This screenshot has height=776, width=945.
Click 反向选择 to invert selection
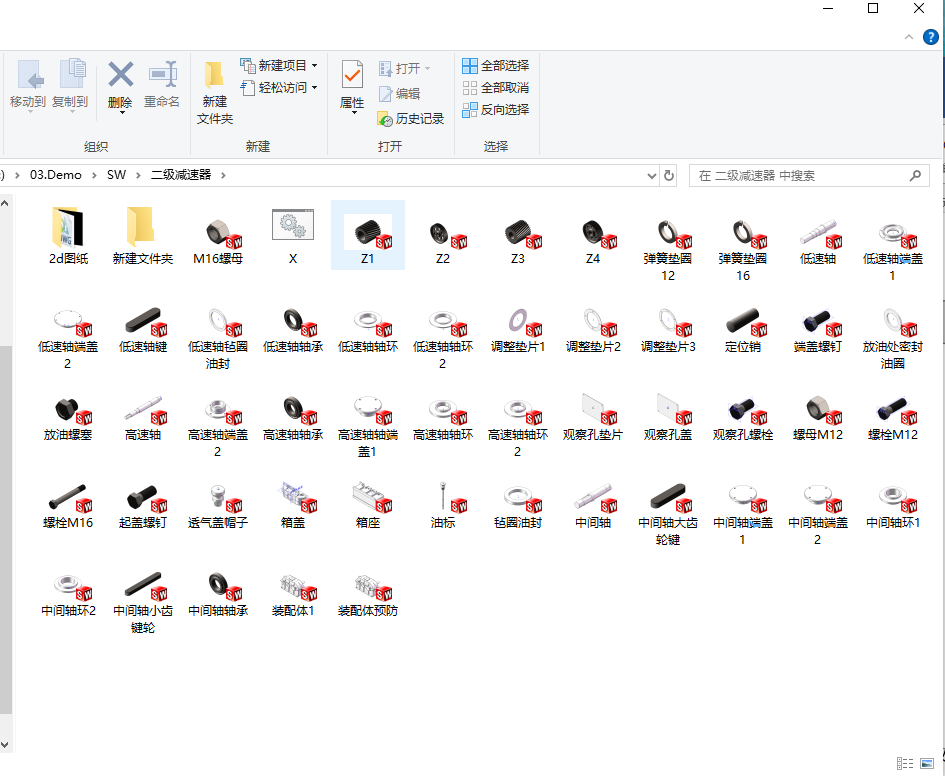[x=496, y=108]
